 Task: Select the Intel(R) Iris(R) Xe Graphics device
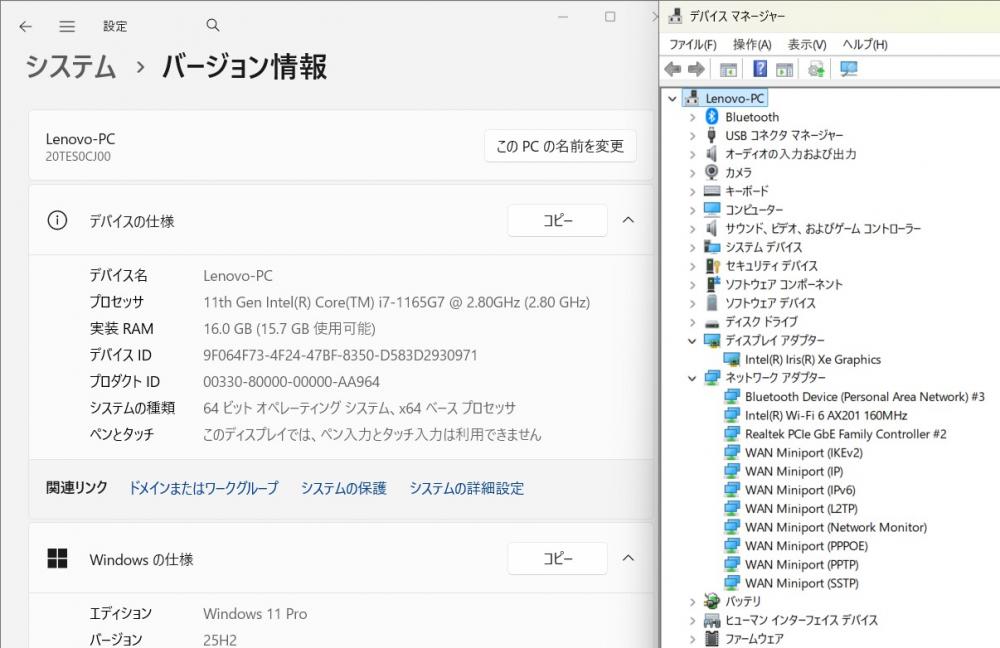[812, 359]
